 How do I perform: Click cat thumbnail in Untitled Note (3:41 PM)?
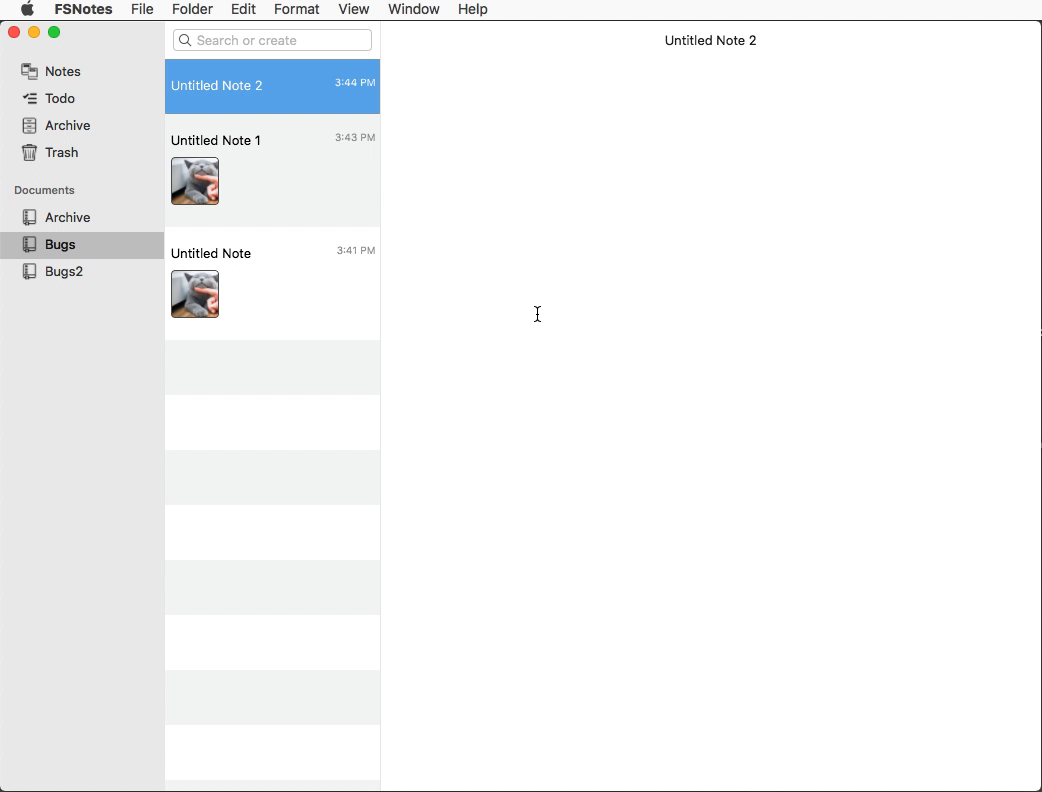[195, 294]
